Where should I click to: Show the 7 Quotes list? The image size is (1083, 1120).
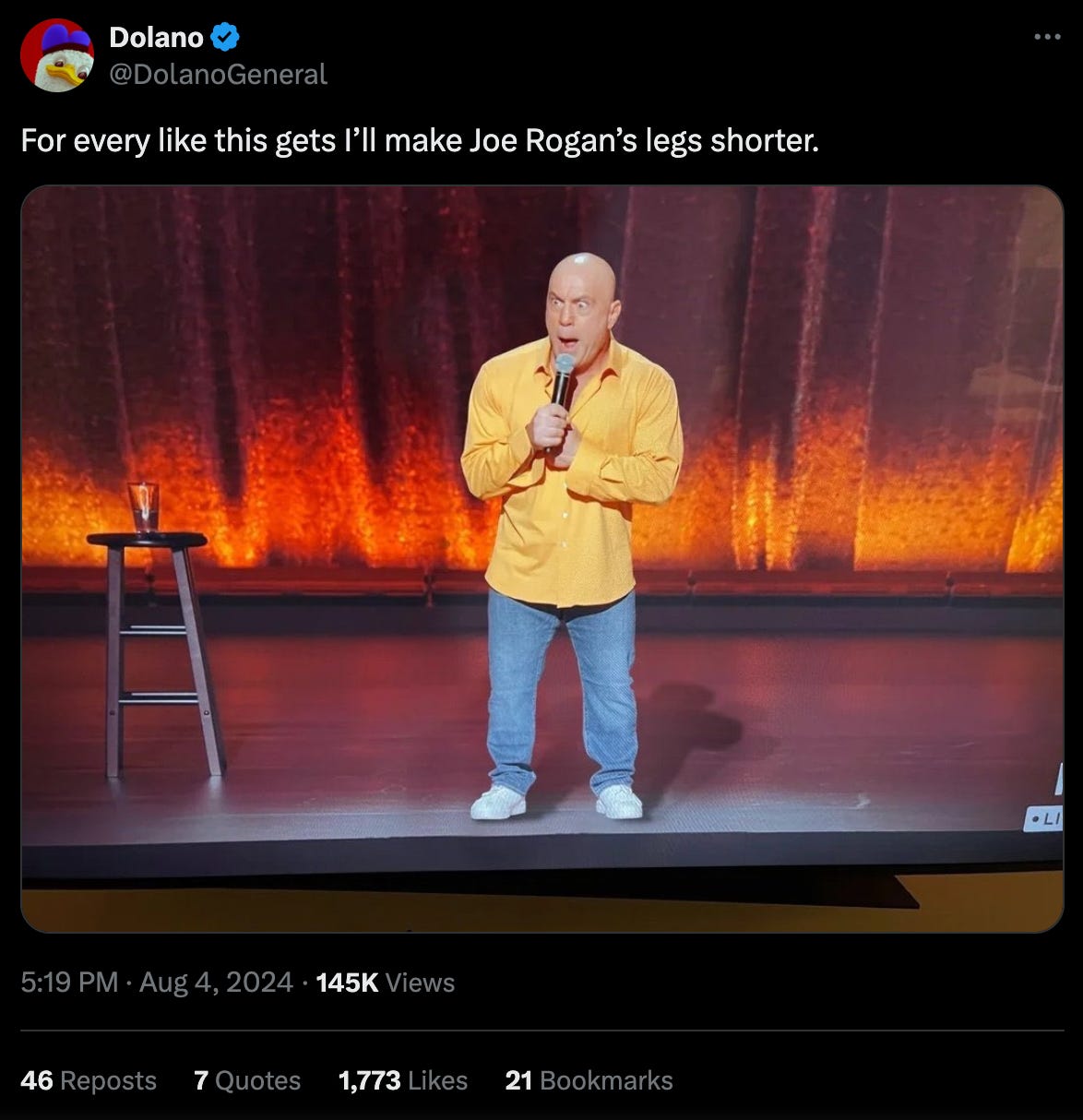click(247, 1080)
